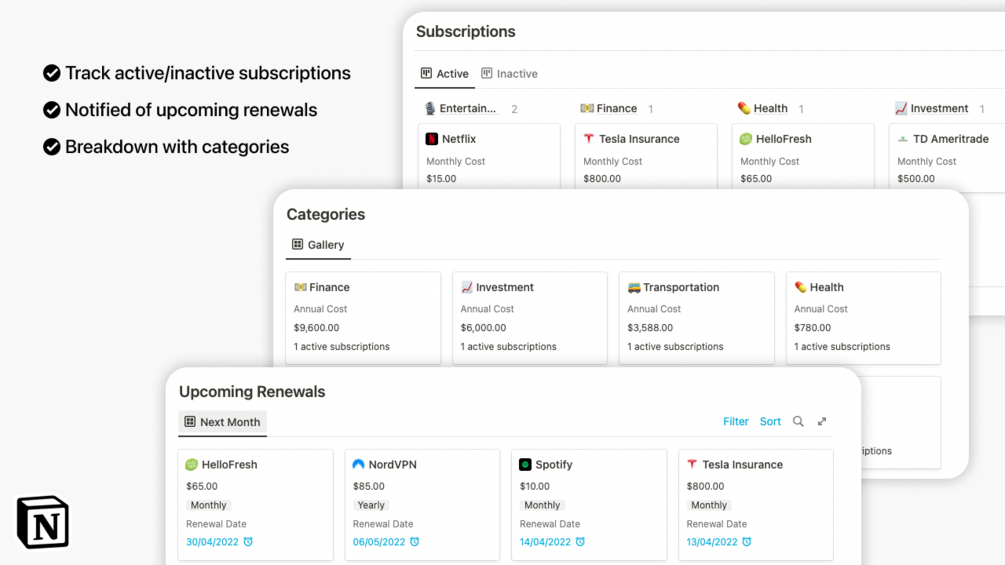This screenshot has height=565, width=1005.
Task: Switch to the Inactive subscriptions tab
Action: click(510, 74)
